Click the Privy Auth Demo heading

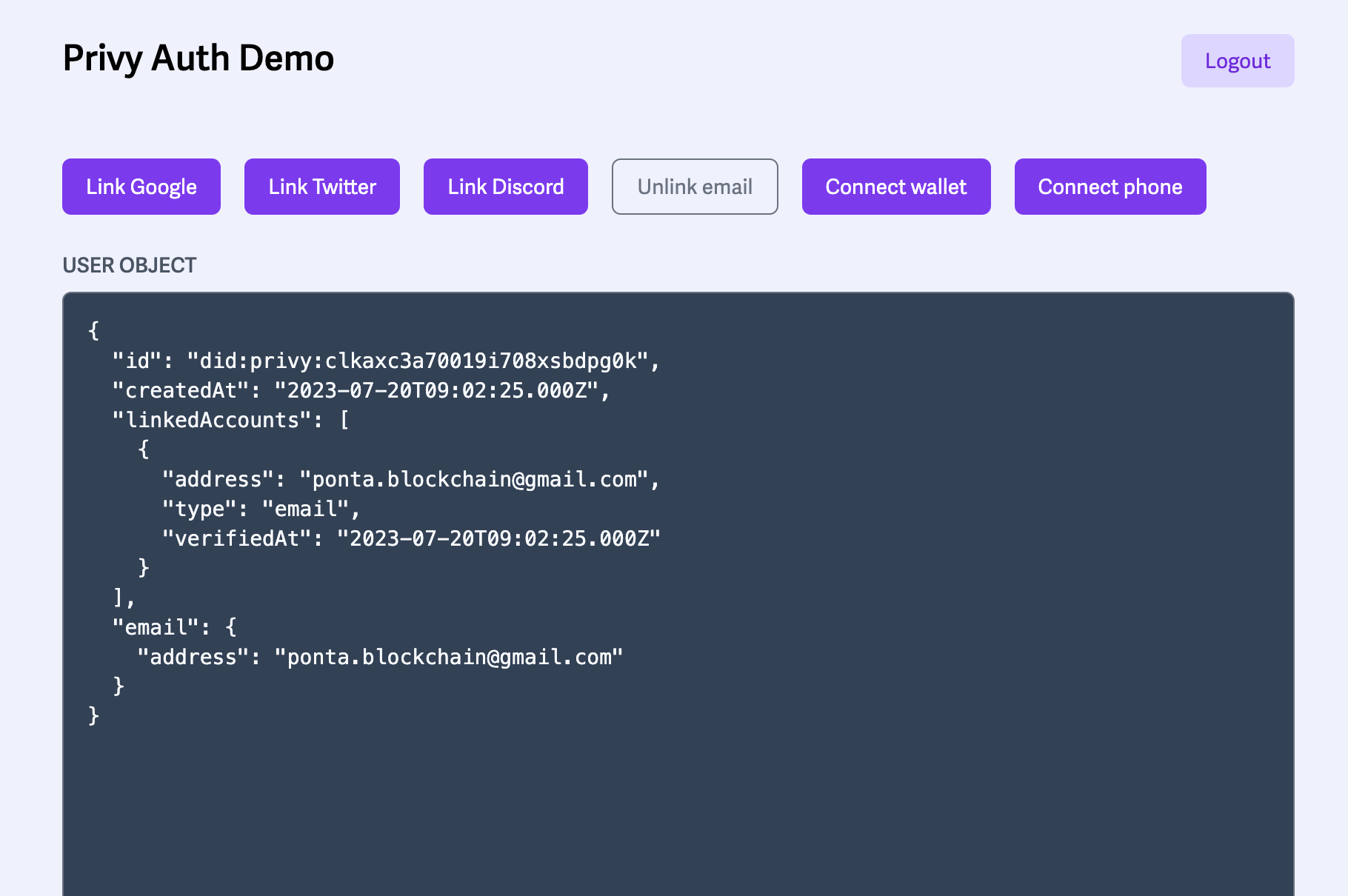198,58
